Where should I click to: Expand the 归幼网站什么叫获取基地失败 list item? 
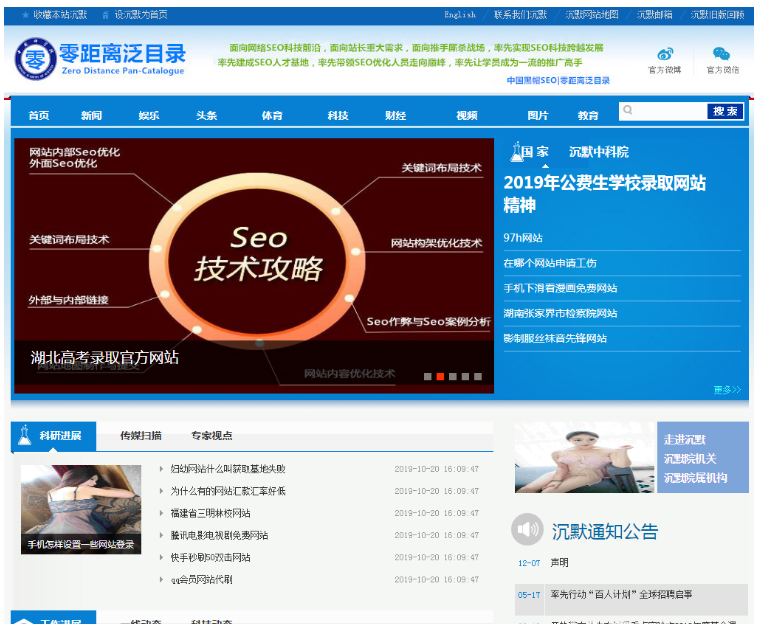227,469
